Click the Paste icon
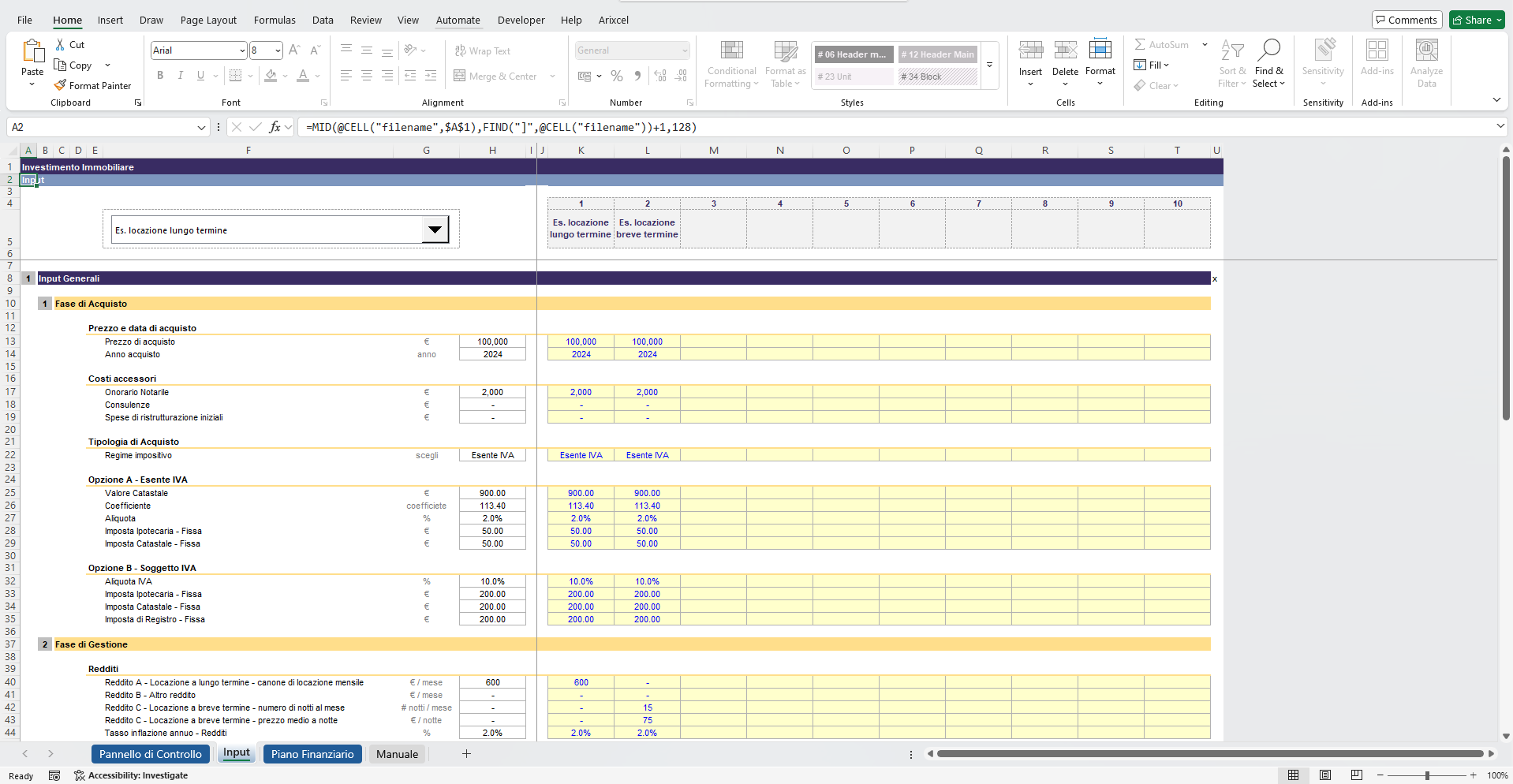The image size is (1513, 784). coord(32,51)
